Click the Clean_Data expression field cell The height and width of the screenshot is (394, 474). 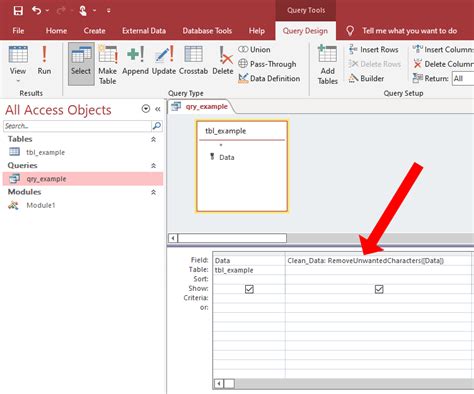click(378, 260)
